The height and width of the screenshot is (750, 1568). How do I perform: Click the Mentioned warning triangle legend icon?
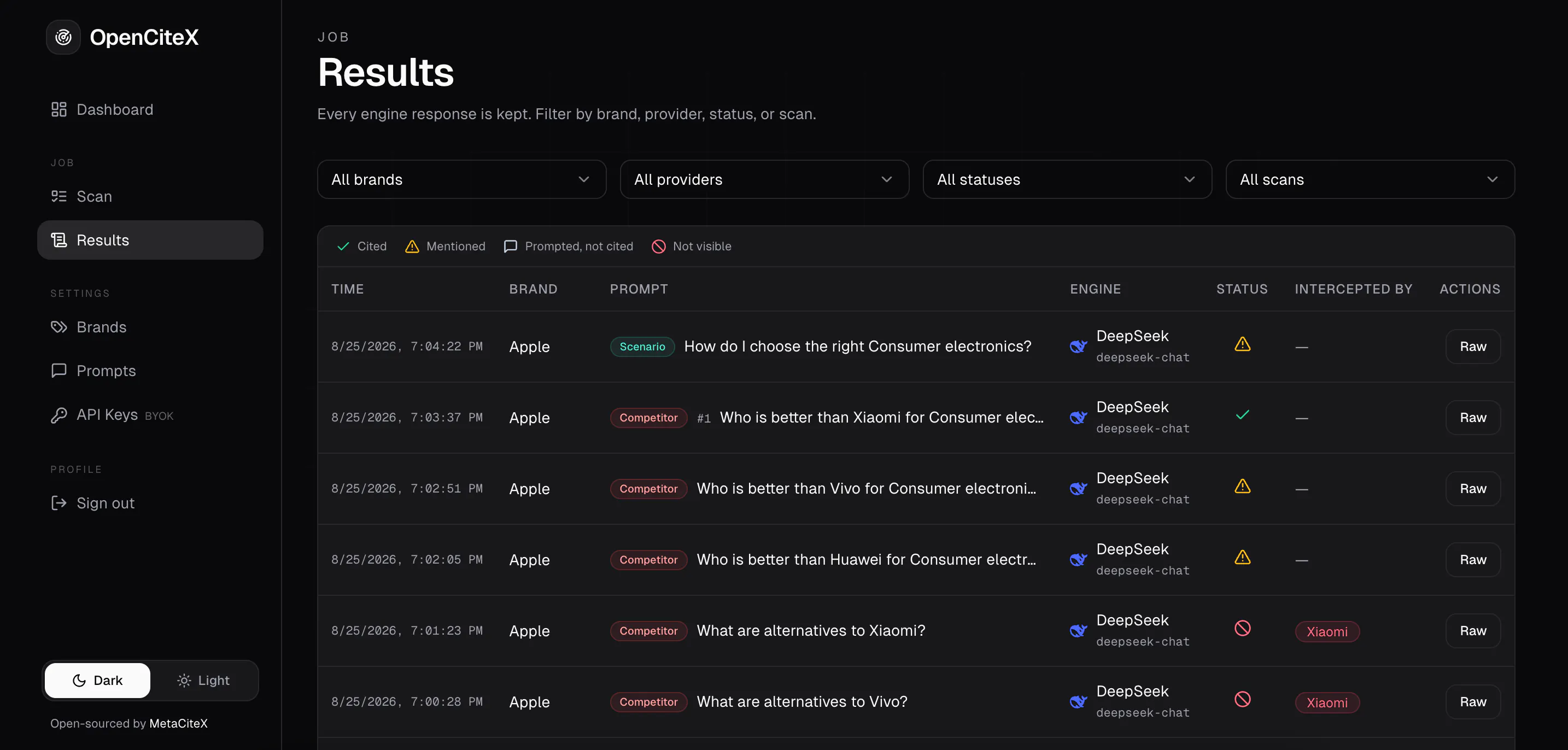(x=412, y=246)
